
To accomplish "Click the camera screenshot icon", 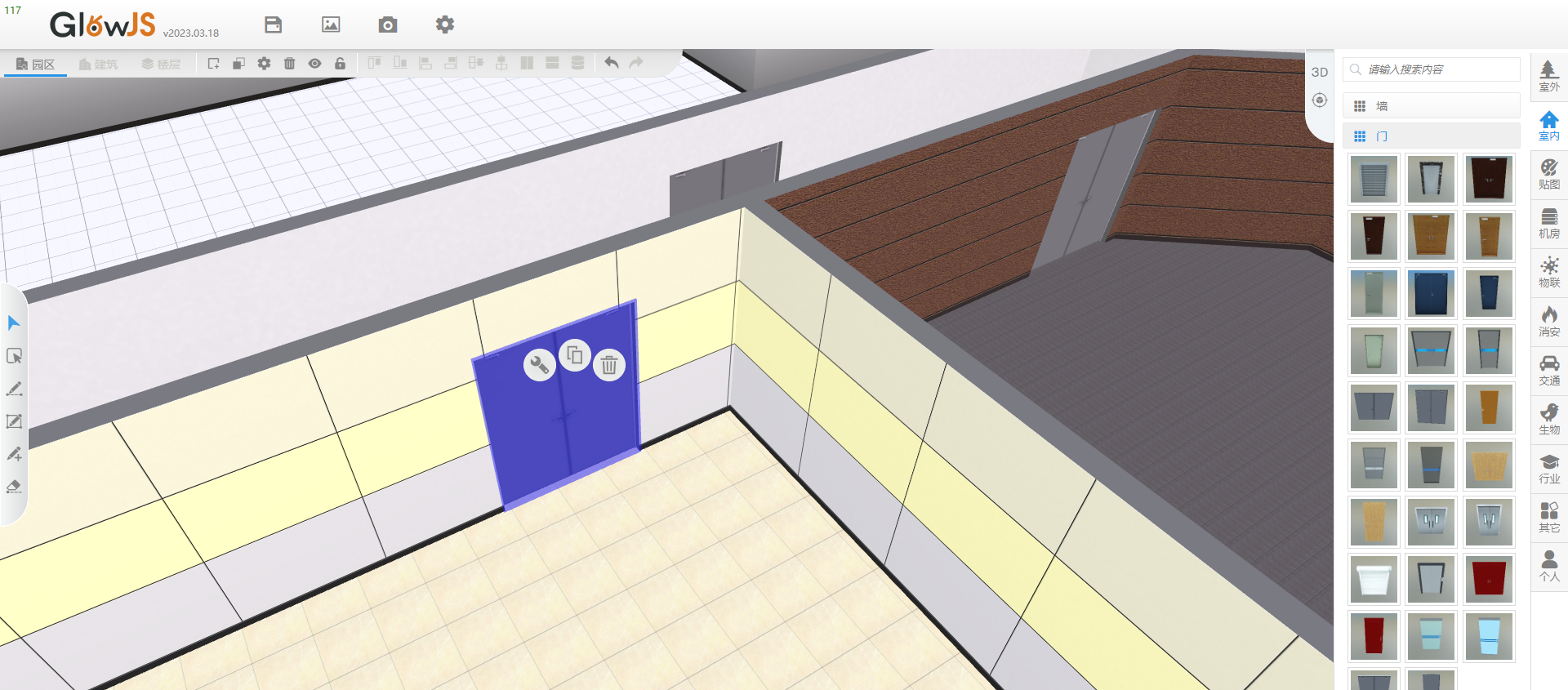I will (x=388, y=24).
